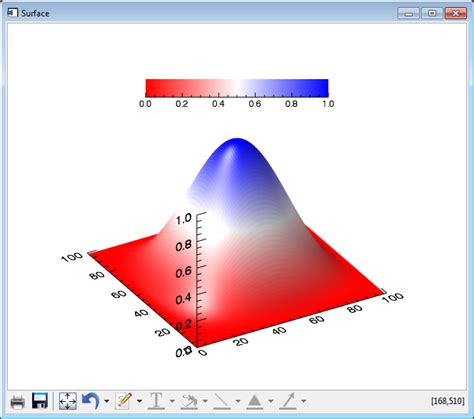This screenshot has height=419, width=474.
Task: Maximize the Surface window
Action: (x=432, y=13)
